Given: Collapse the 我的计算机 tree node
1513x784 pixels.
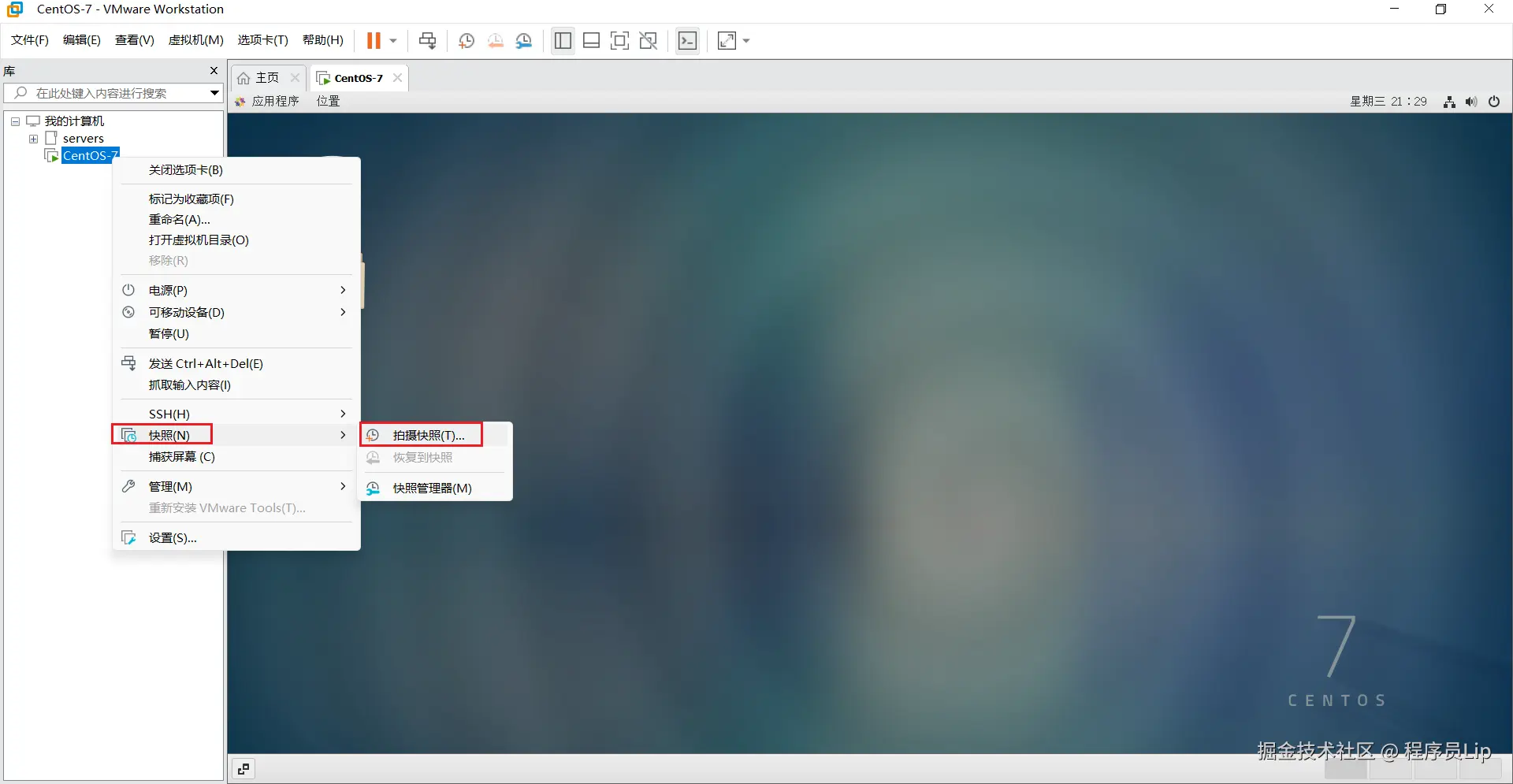Looking at the screenshot, I should (x=13, y=121).
